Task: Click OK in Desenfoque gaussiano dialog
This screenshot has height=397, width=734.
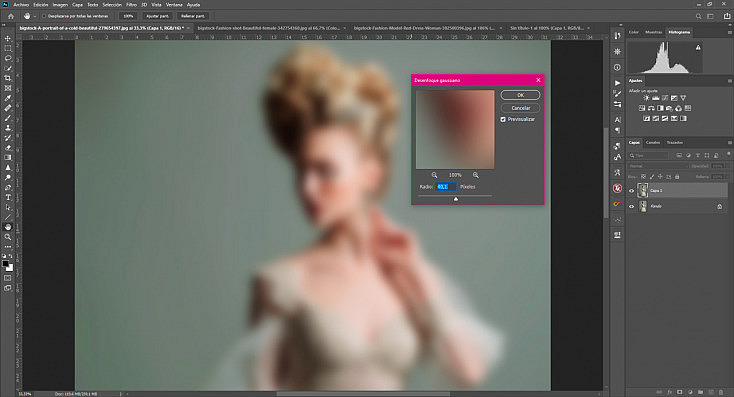Action: (521, 95)
